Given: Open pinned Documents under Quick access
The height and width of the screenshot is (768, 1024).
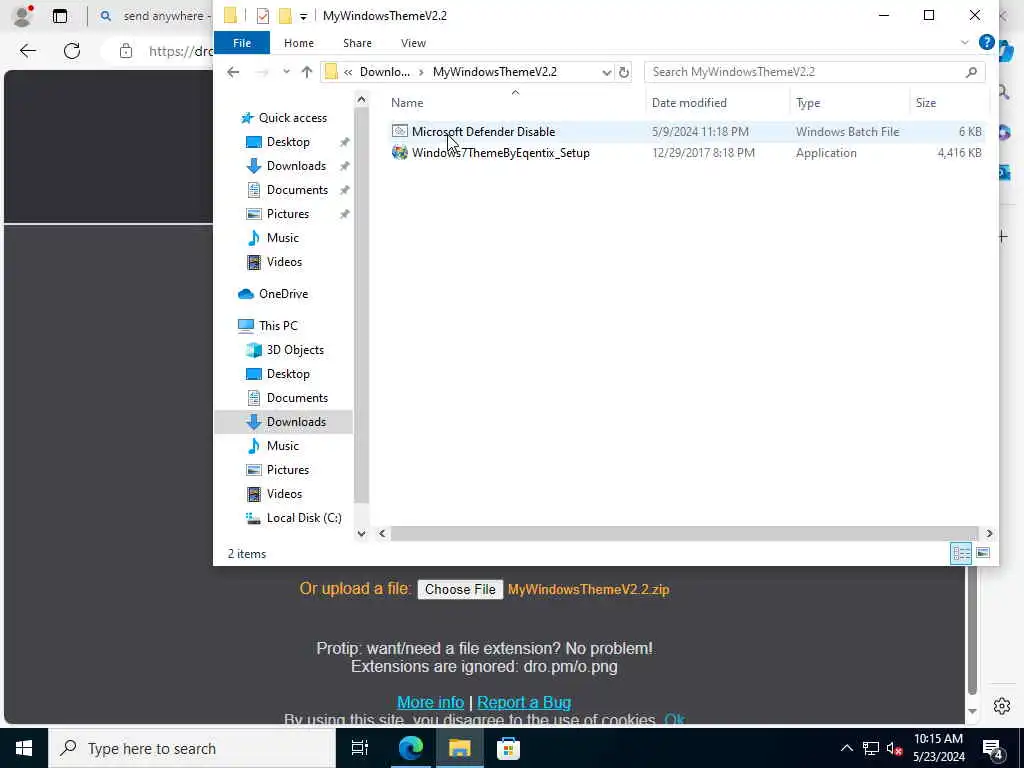Looking at the screenshot, I should (x=297, y=190).
